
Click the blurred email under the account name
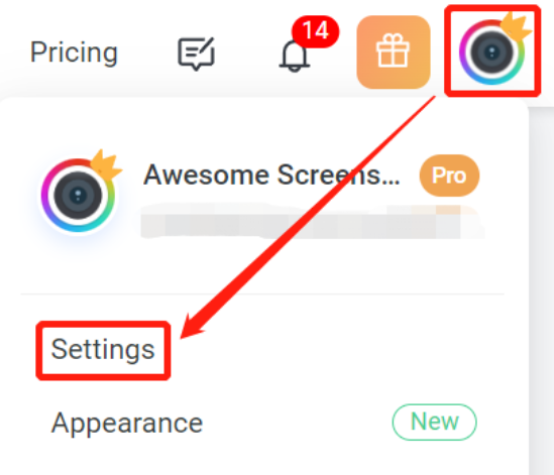pos(312,221)
